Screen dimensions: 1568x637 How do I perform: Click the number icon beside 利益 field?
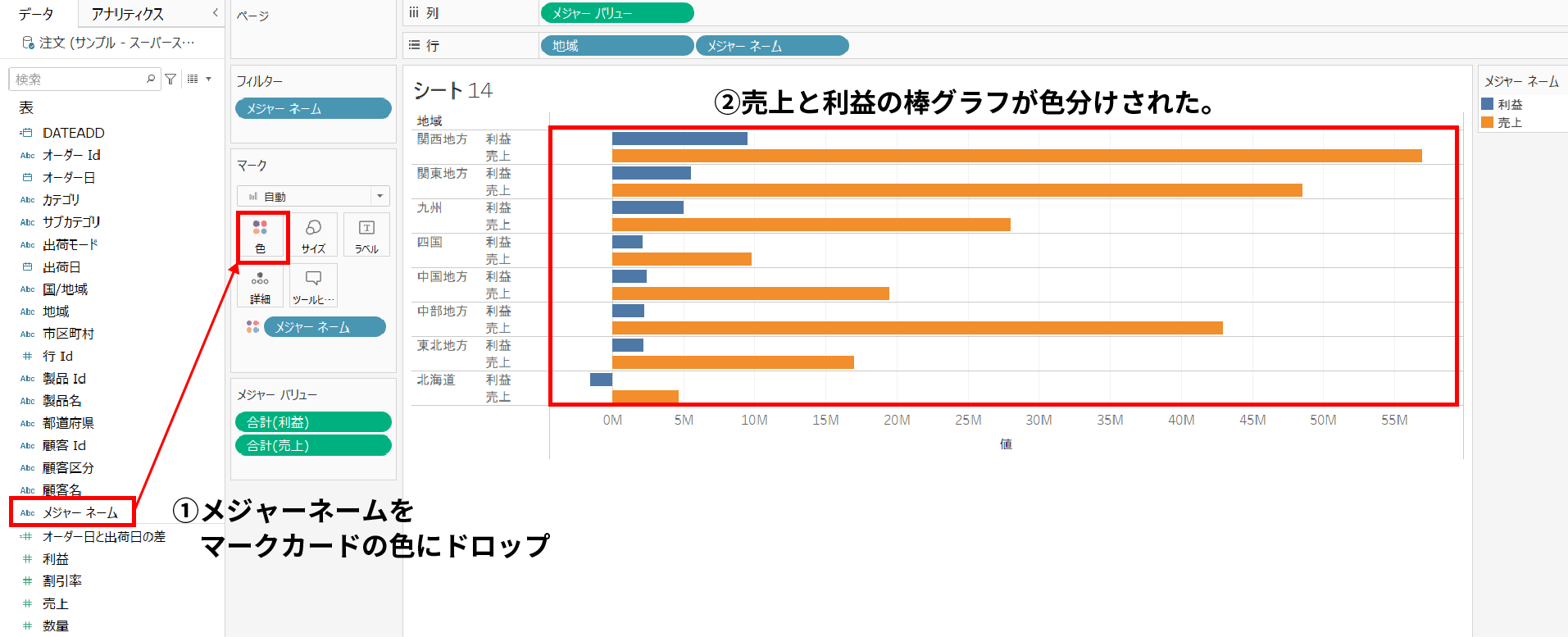(x=27, y=558)
